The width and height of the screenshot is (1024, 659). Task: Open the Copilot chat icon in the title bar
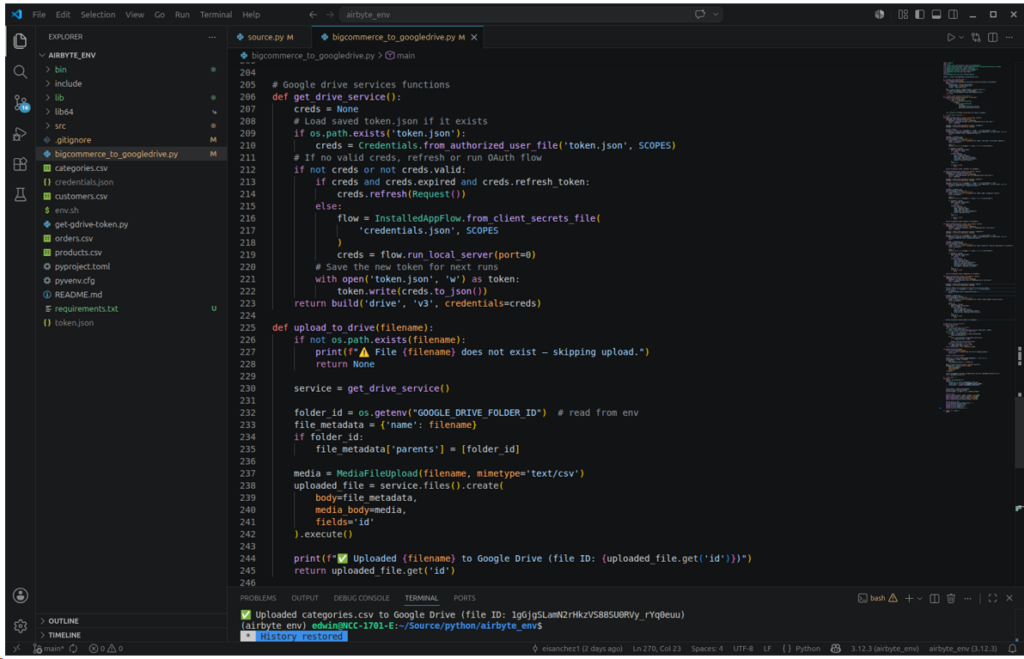(700, 14)
